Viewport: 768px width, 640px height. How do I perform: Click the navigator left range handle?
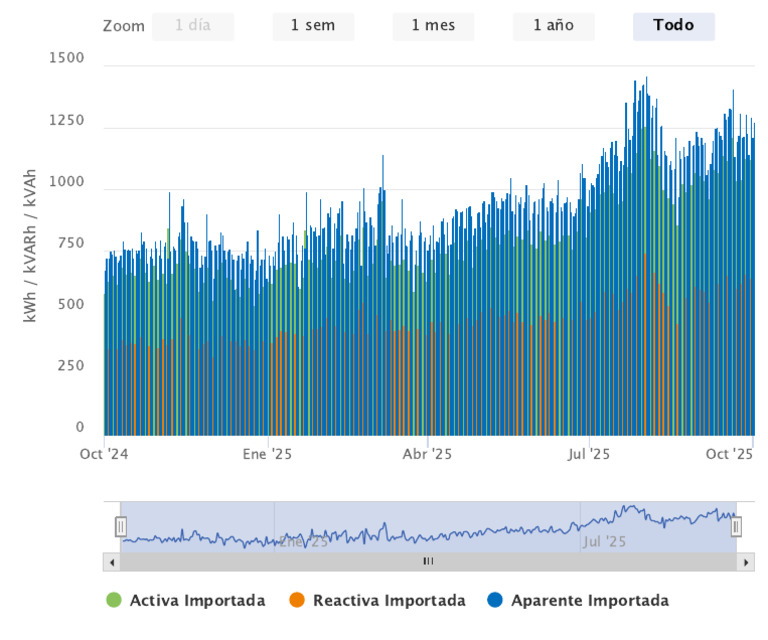click(x=121, y=527)
